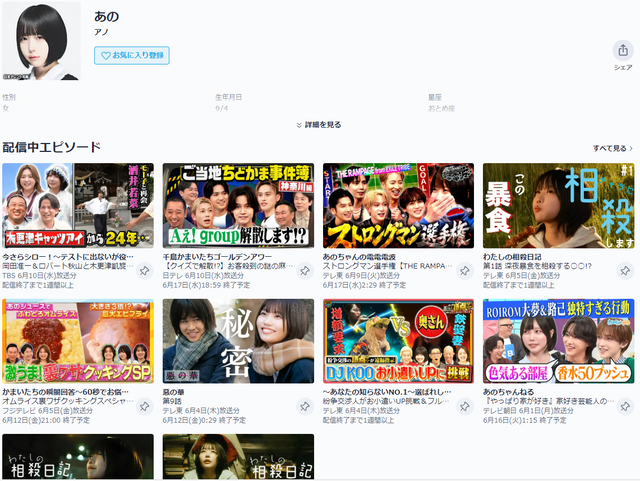Open the 秘密 惡の華 thumbnail
640x481 pixels.
(x=238, y=341)
